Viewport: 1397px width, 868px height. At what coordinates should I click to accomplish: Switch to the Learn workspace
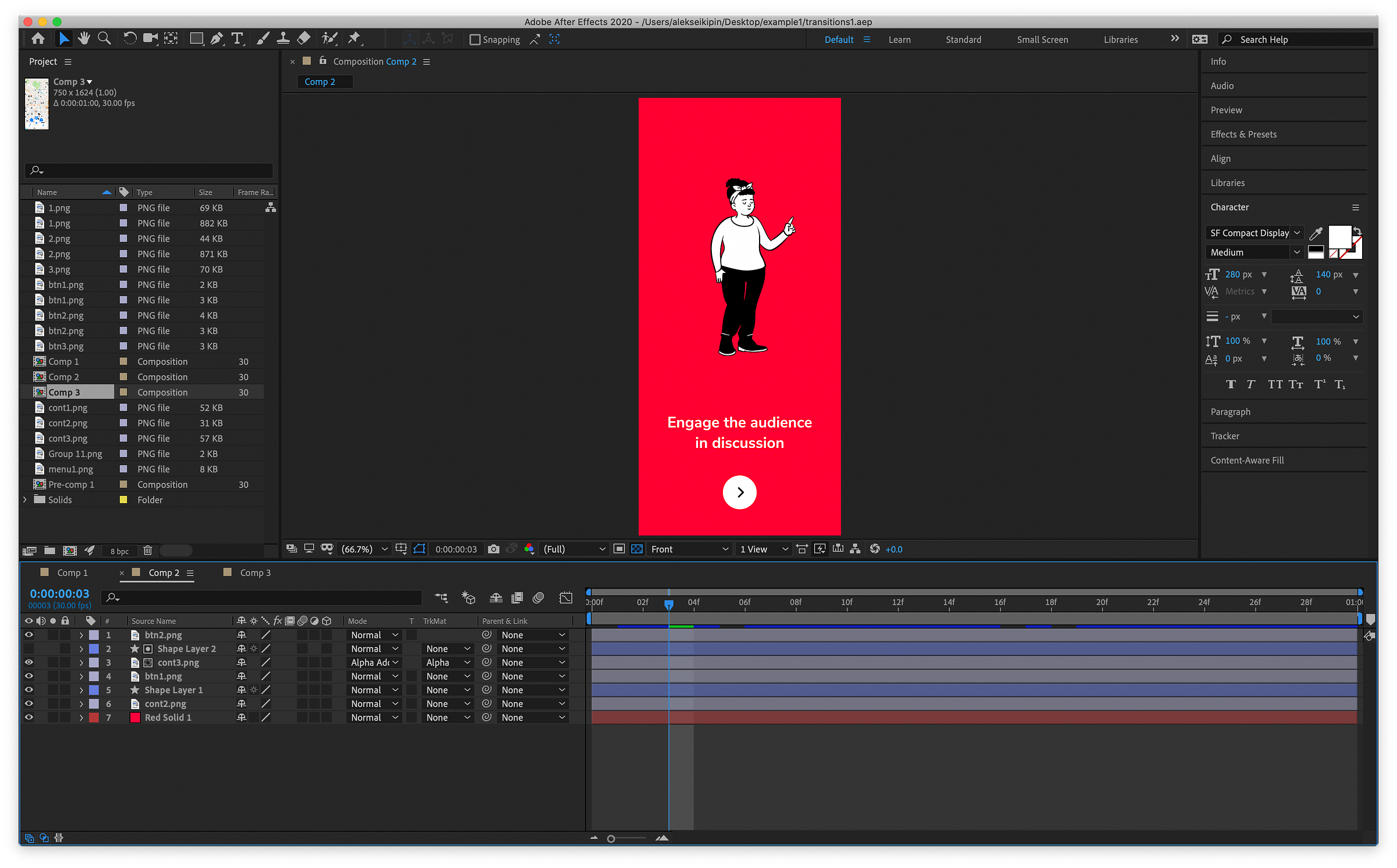(x=899, y=40)
